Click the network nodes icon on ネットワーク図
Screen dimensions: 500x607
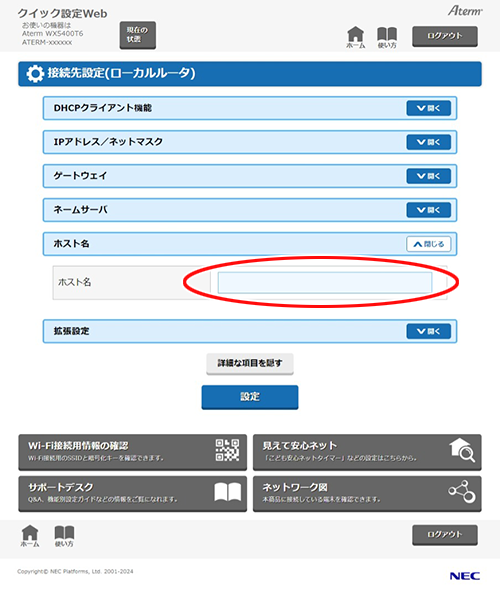click(x=462, y=492)
